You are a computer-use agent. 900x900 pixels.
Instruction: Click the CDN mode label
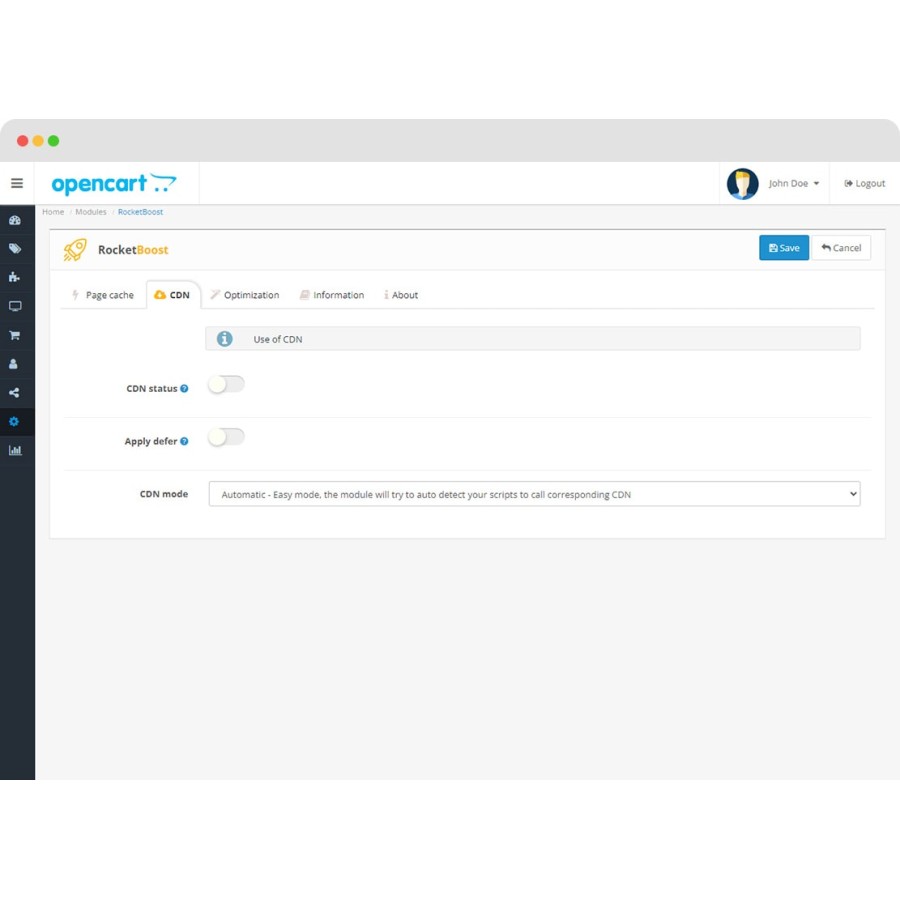tap(164, 494)
